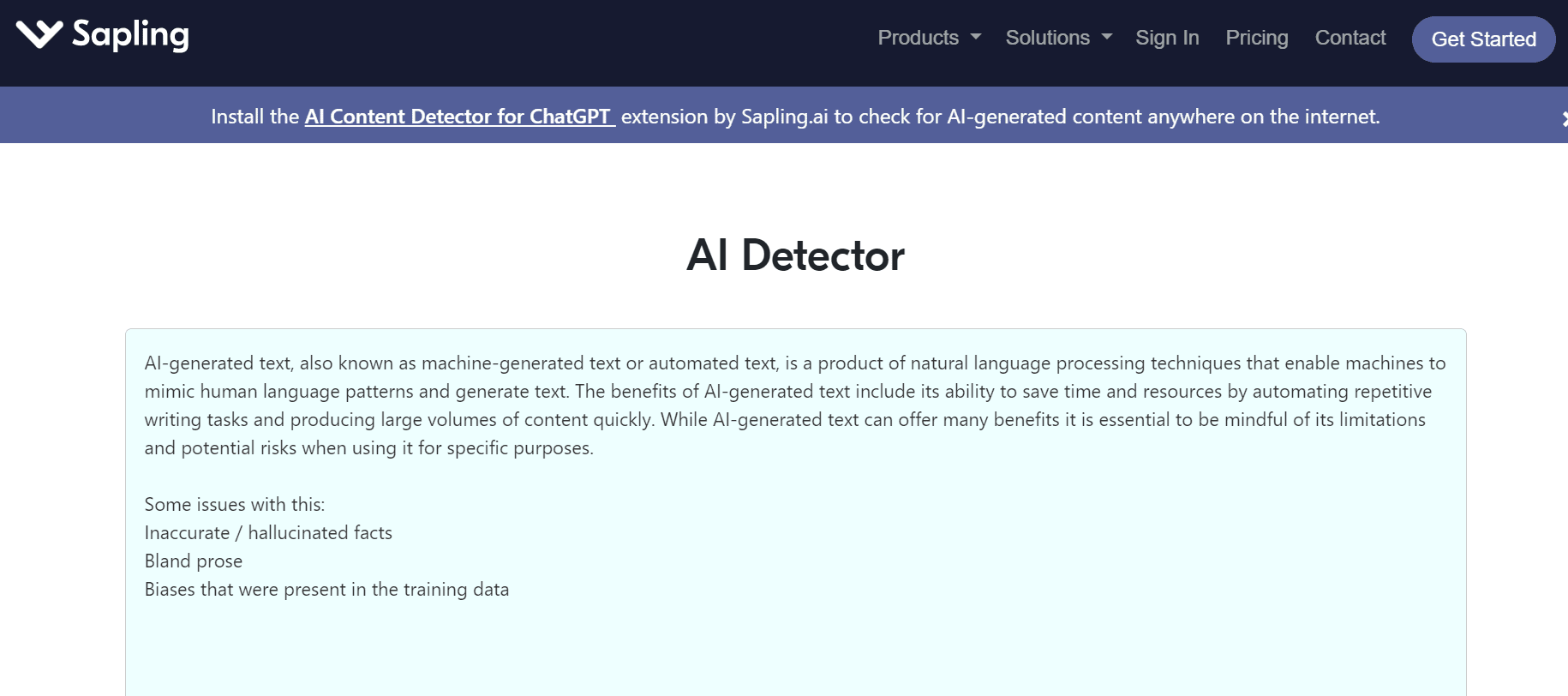Click the Sapling wordmark in header
Image resolution: width=1568 pixels, height=696 pixels.
(x=130, y=35)
